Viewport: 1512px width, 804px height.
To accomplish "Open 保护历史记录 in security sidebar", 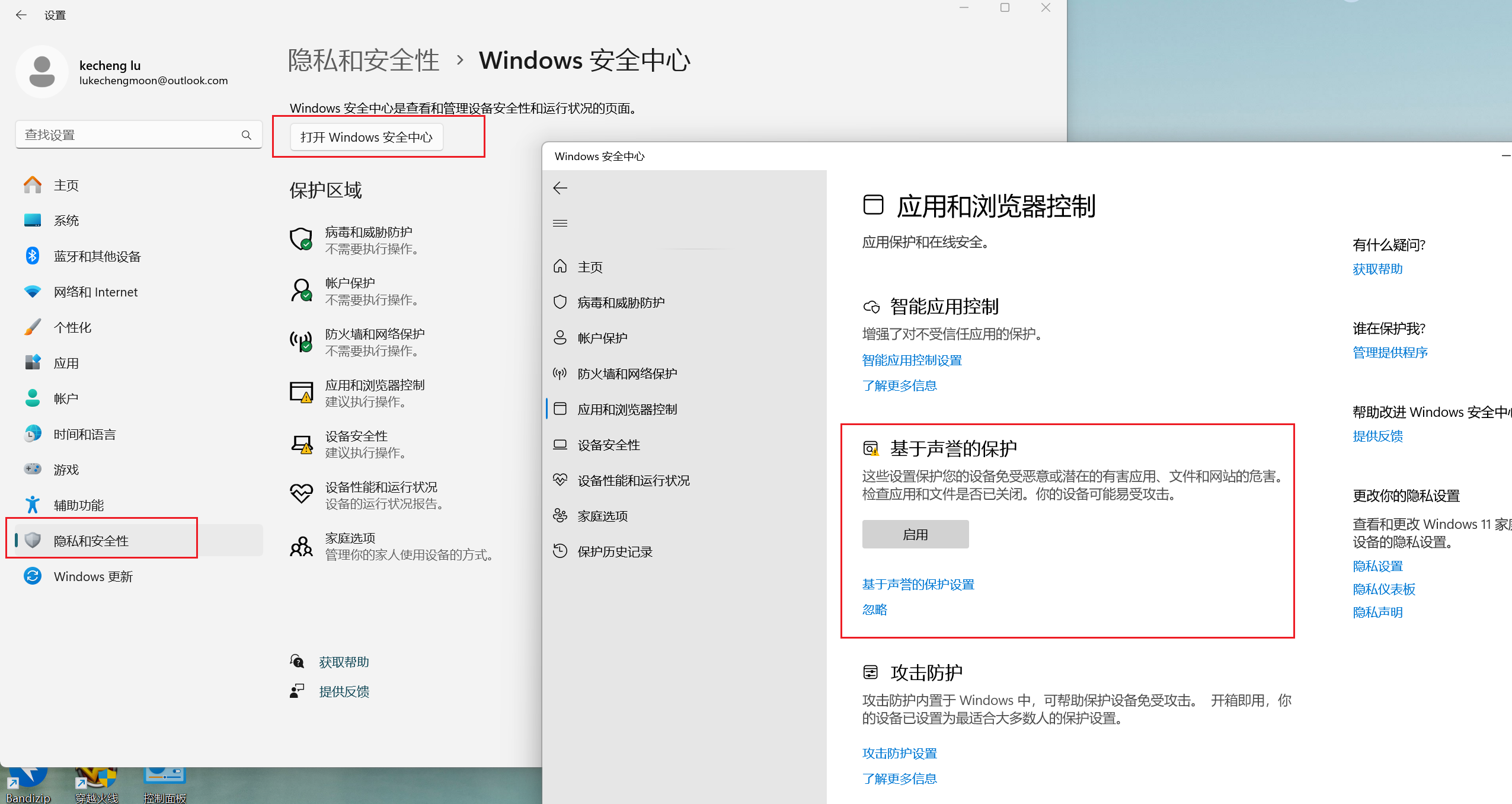I will click(614, 551).
